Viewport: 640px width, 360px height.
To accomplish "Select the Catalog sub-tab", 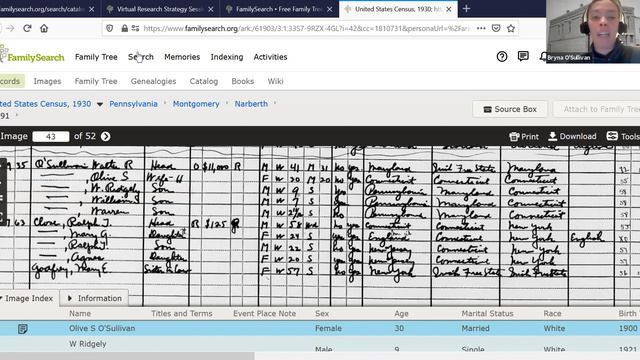I will (204, 81).
